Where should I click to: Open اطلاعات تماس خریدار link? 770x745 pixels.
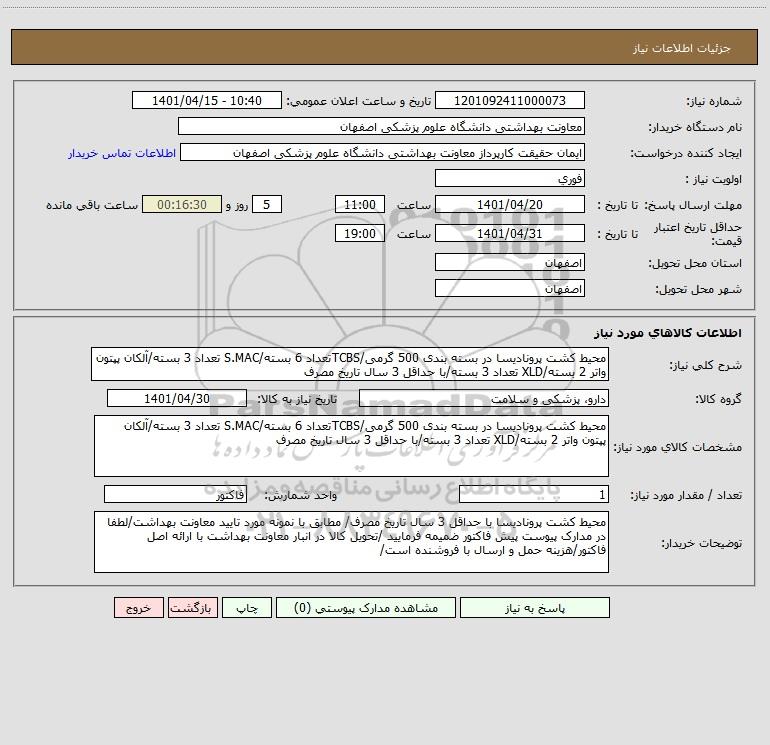point(122,153)
